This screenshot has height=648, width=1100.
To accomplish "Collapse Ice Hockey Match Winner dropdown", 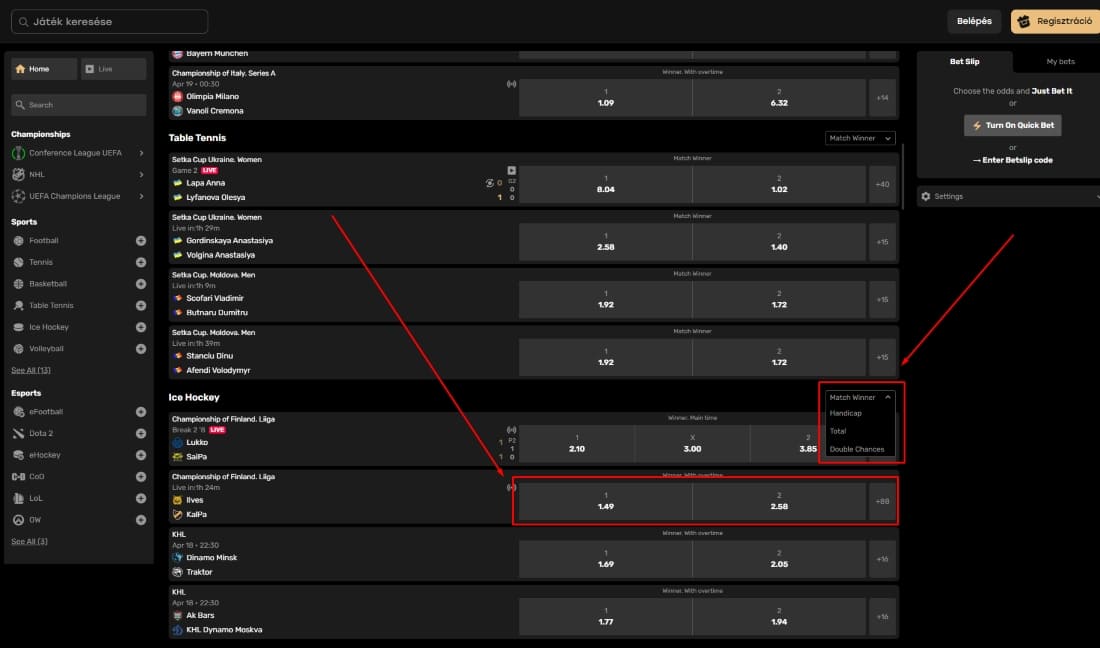I will [860, 398].
